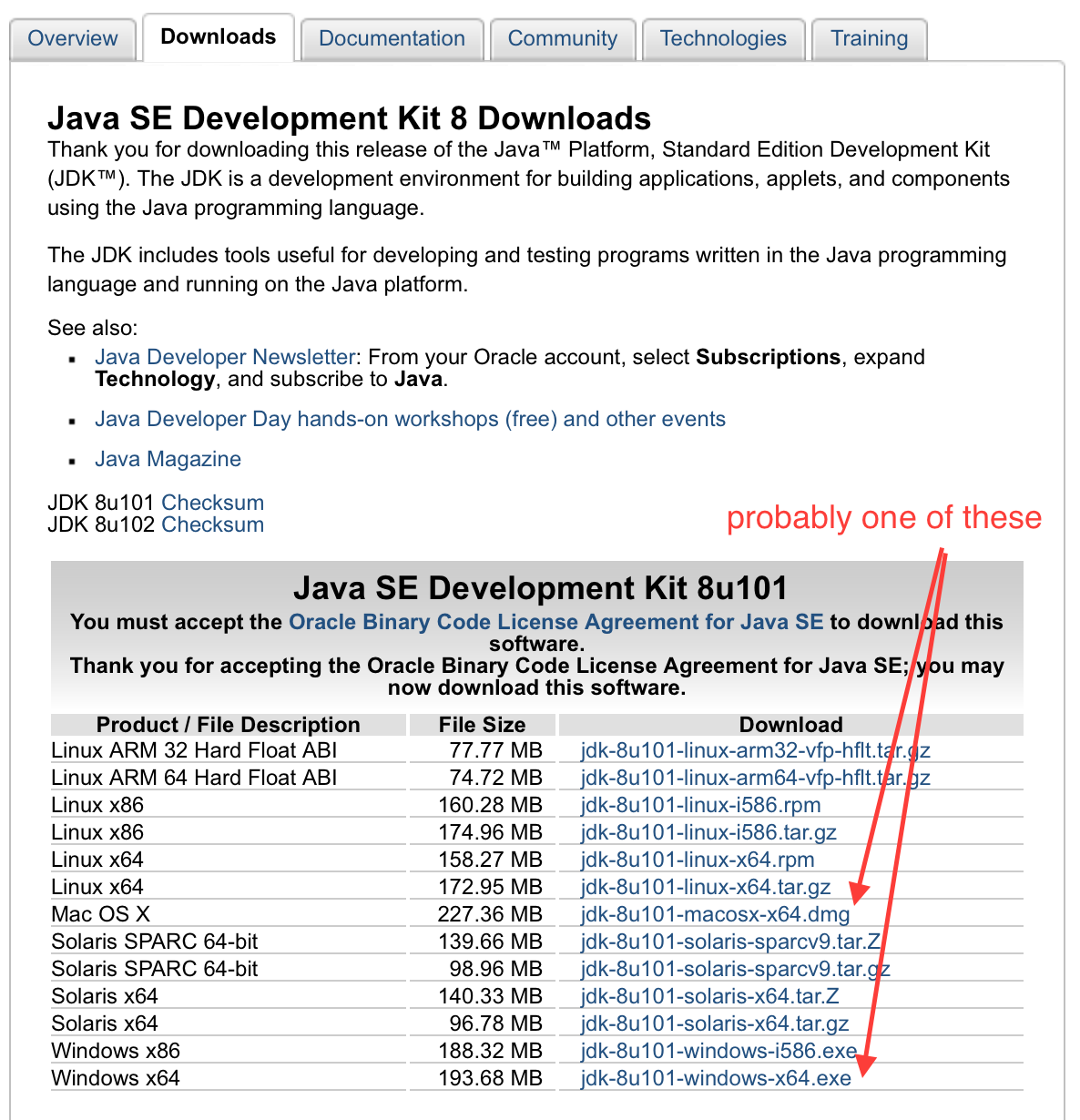Click the '139.66 MB' file size cell
The height and width of the screenshot is (1120, 1080).
coord(482,942)
